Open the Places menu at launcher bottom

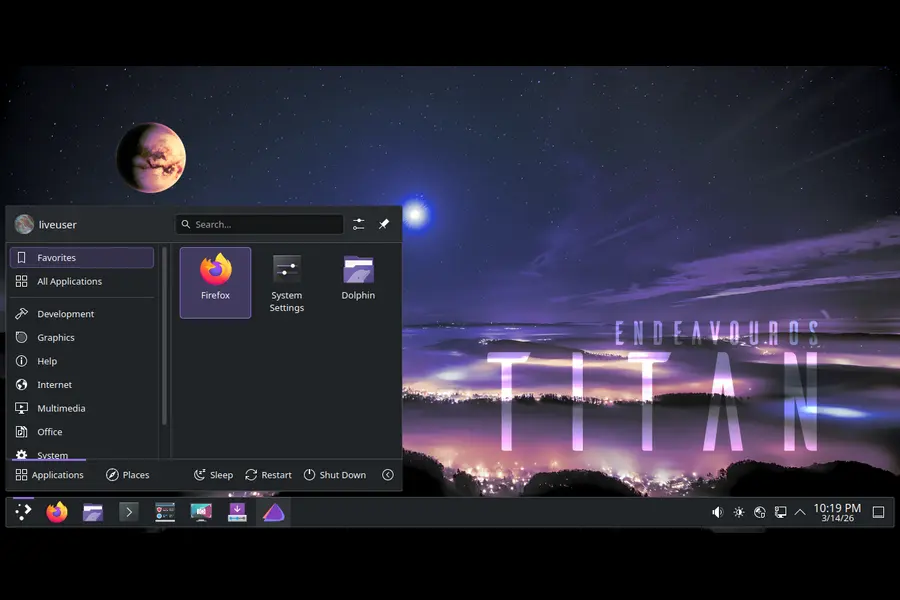[x=128, y=475]
